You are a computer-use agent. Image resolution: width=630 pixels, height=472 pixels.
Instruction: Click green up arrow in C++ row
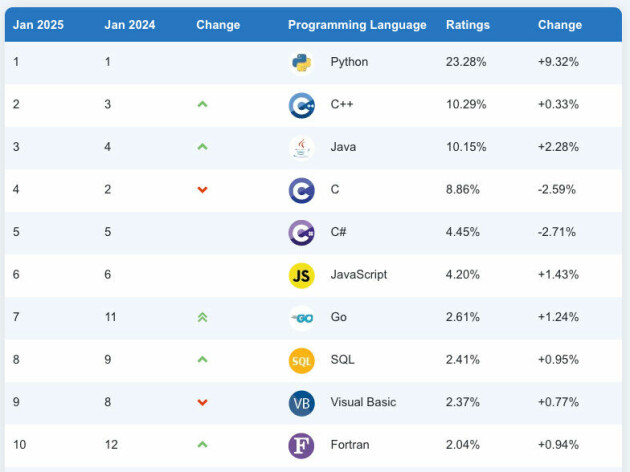(x=202, y=104)
